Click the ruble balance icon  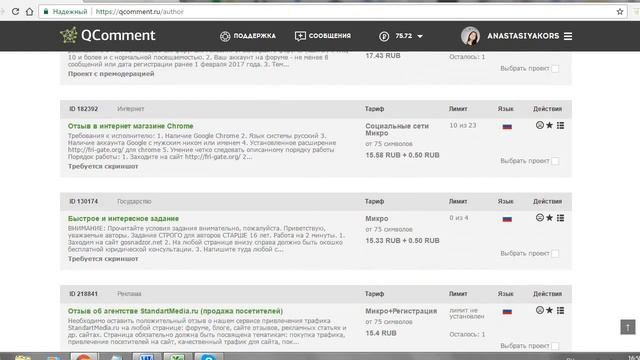(x=384, y=36)
